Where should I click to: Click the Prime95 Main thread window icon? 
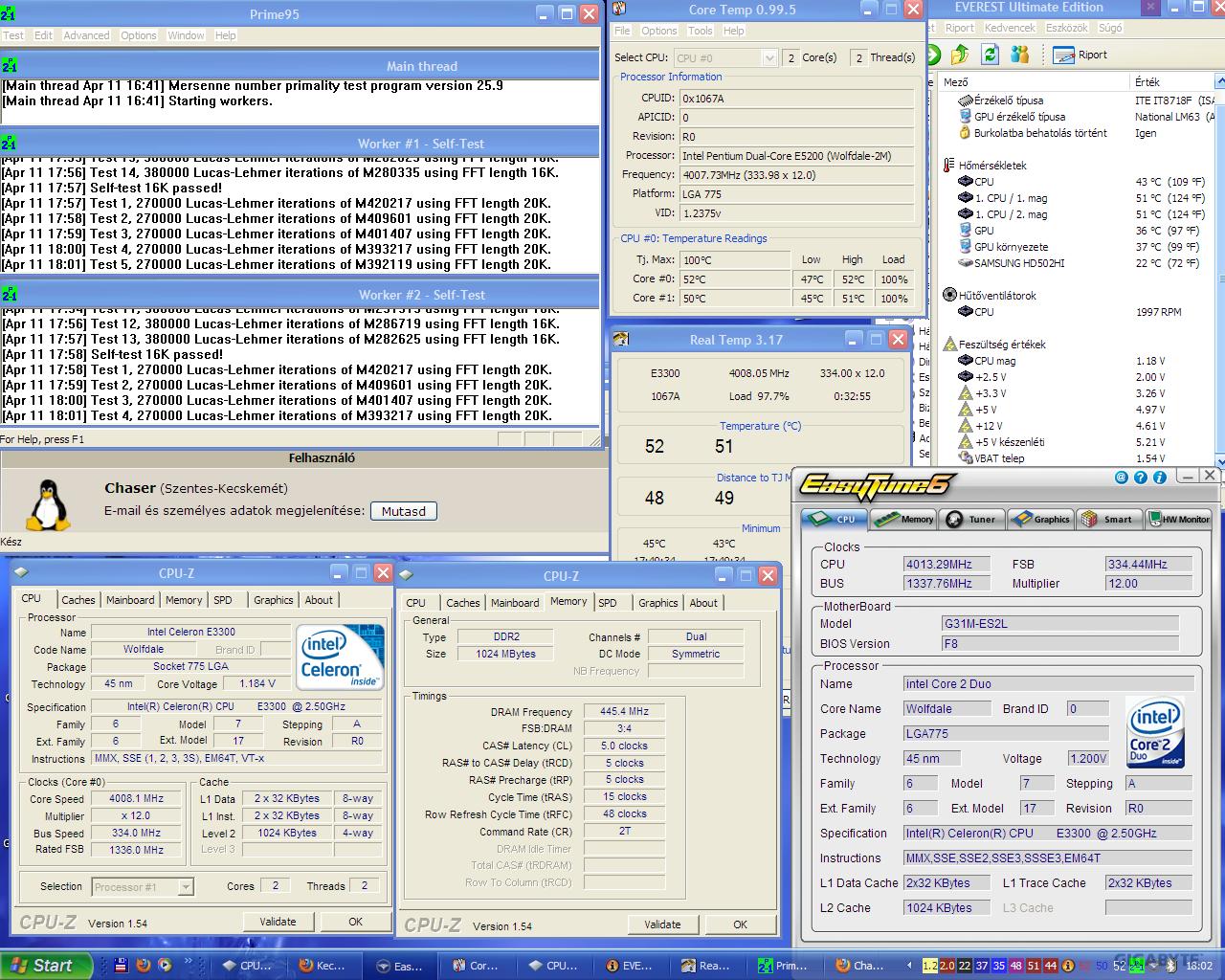(x=10, y=66)
